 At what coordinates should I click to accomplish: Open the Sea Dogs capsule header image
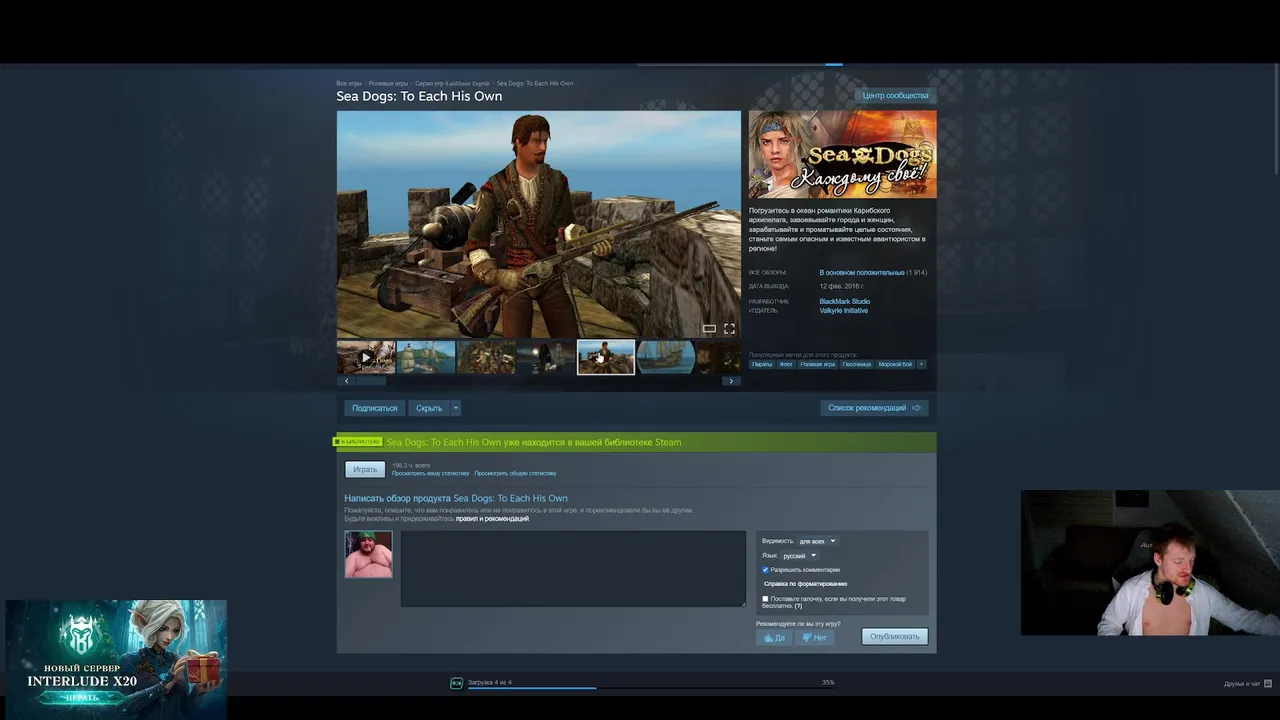[843, 154]
